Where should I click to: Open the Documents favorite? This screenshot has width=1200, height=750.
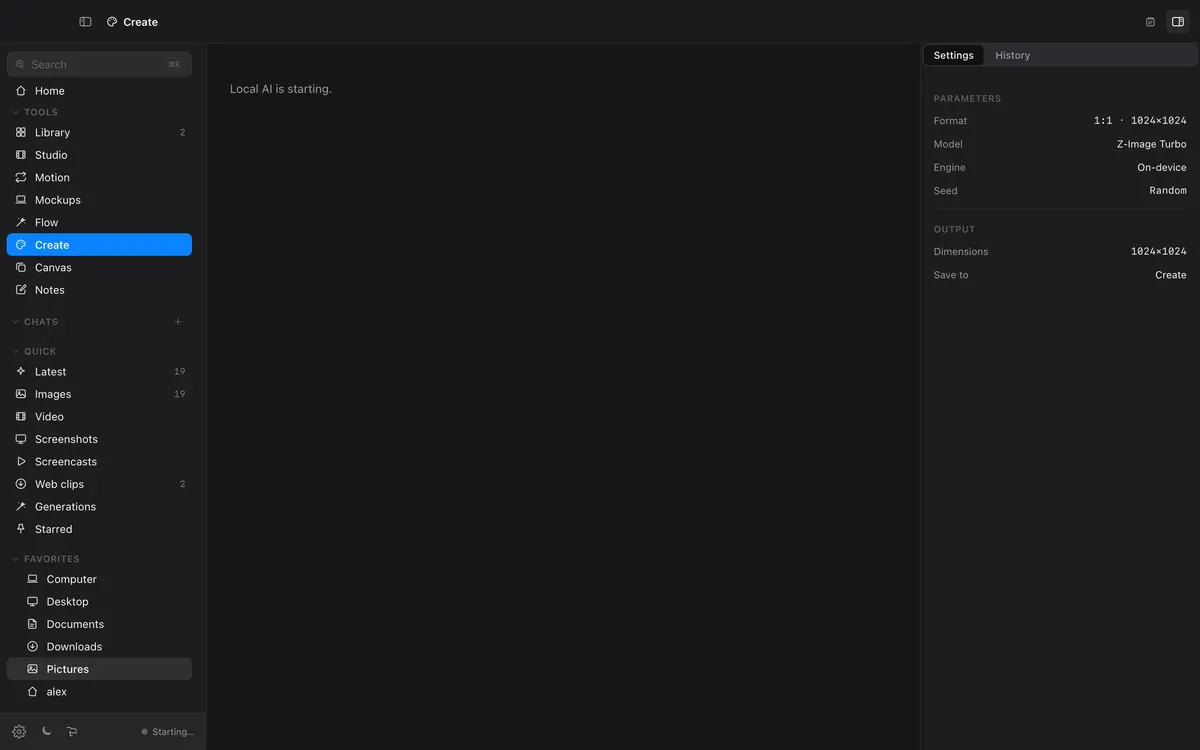[99, 624]
